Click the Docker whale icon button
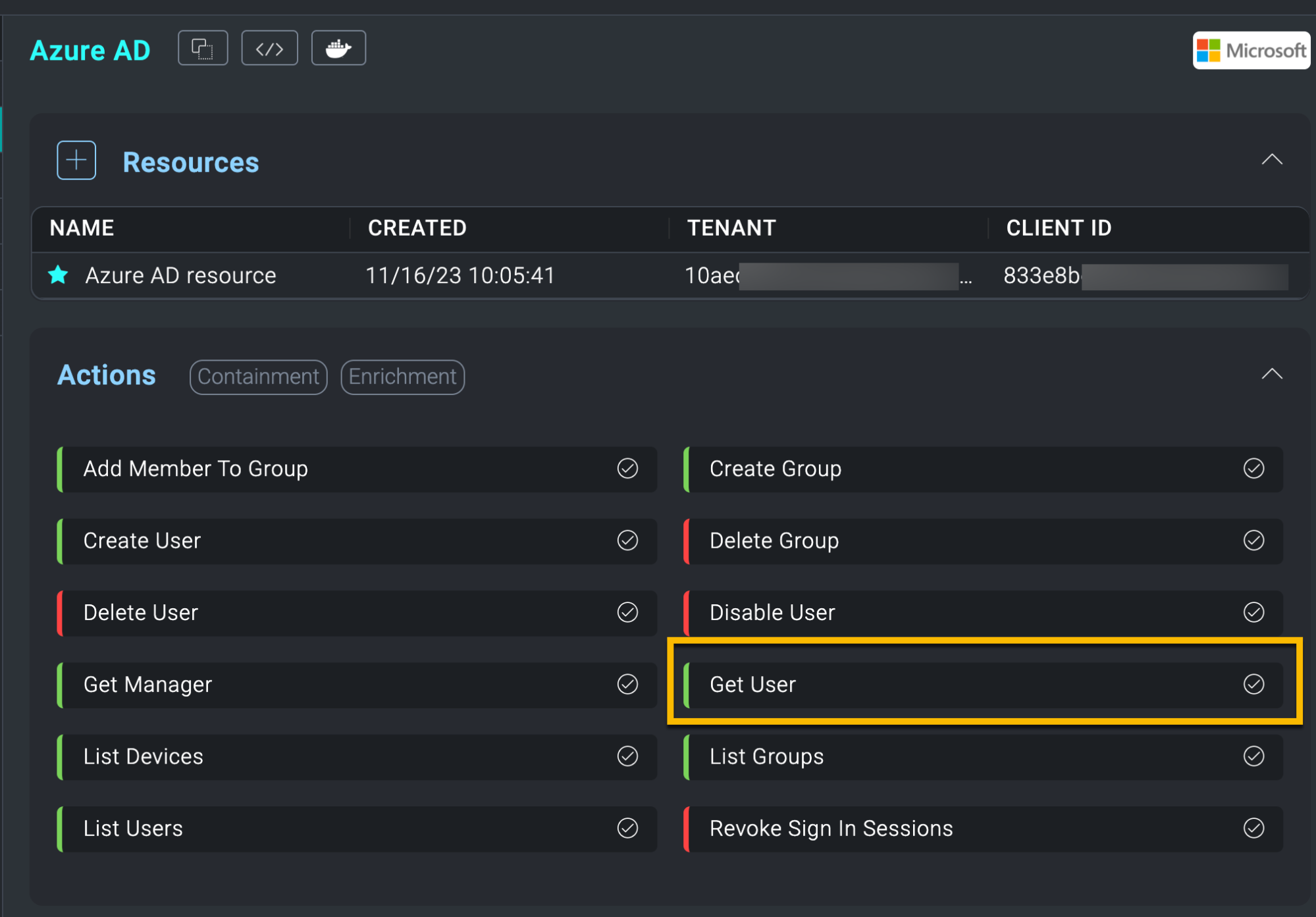Screen dimensions: 1316x917 (338, 48)
